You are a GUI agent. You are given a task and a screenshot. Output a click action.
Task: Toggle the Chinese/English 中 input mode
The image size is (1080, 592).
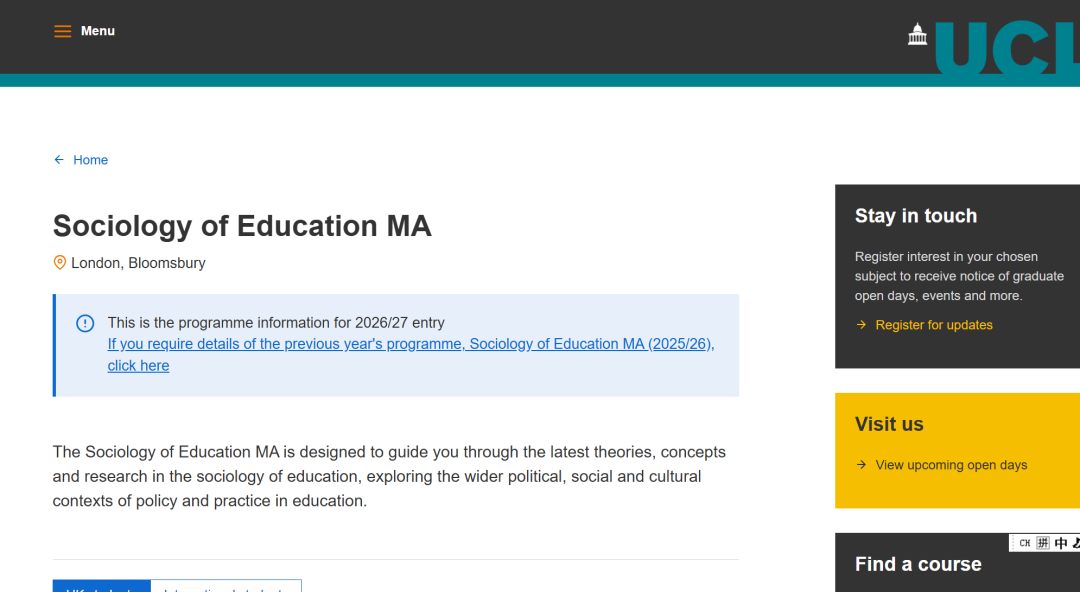[x=1061, y=543]
